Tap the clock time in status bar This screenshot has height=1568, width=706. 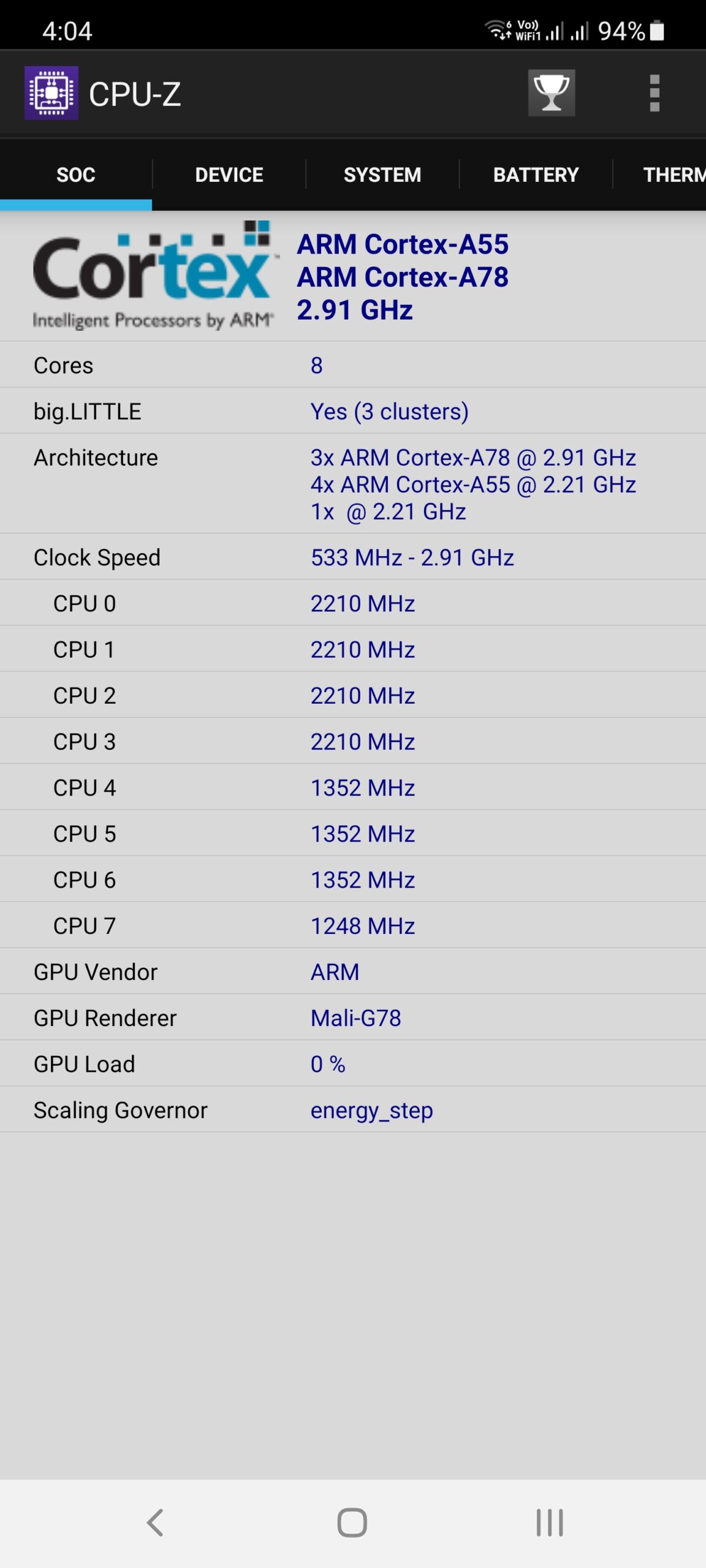point(67,31)
